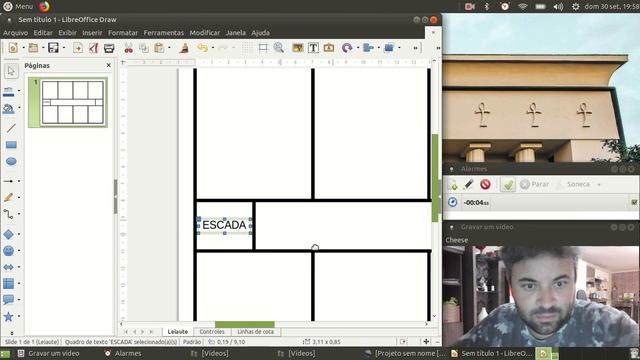The width and height of the screenshot is (640, 360).
Task: Open the dropdown beside Line Color
Action: point(19,91)
